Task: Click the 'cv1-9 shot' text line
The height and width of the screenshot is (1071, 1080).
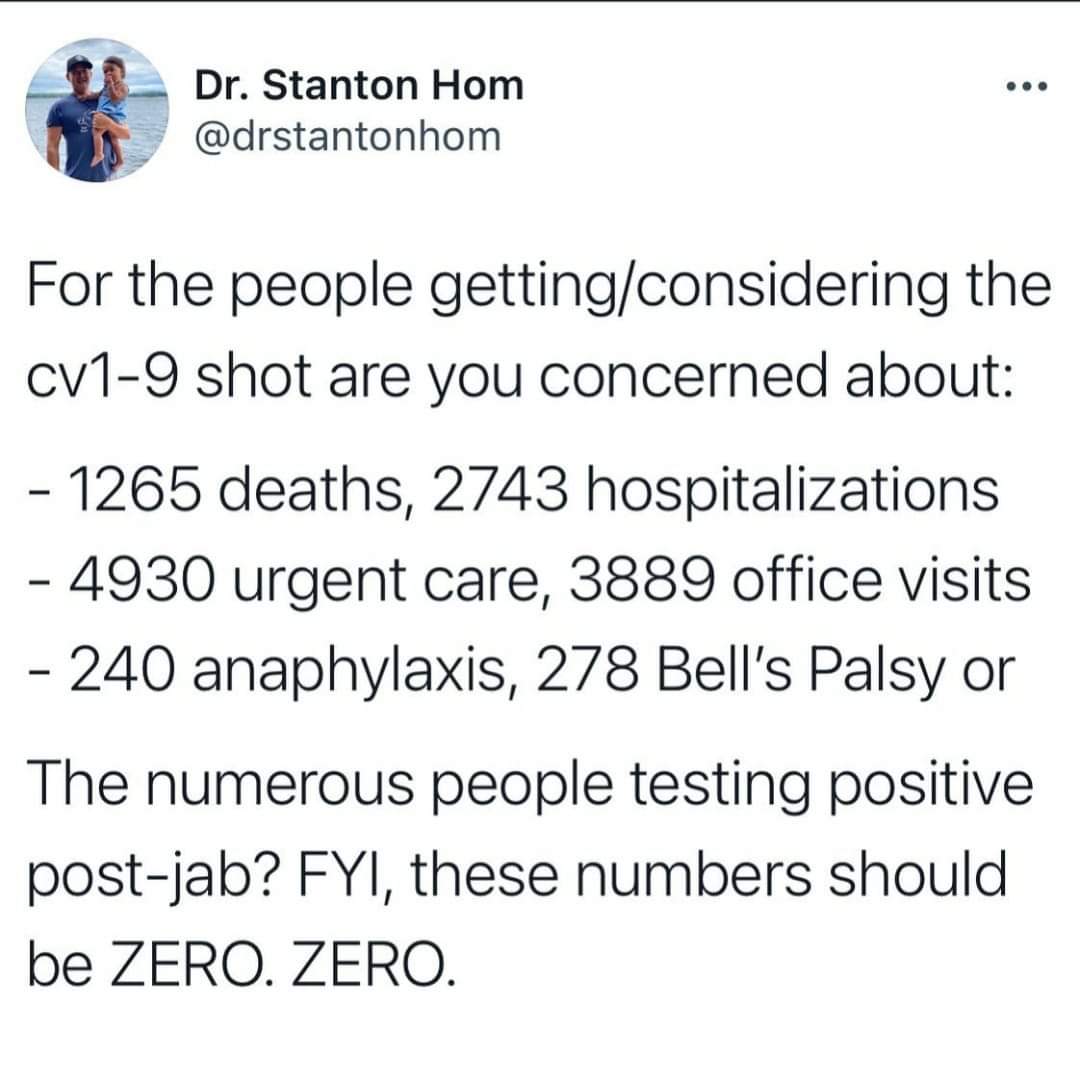Action: 520,377
